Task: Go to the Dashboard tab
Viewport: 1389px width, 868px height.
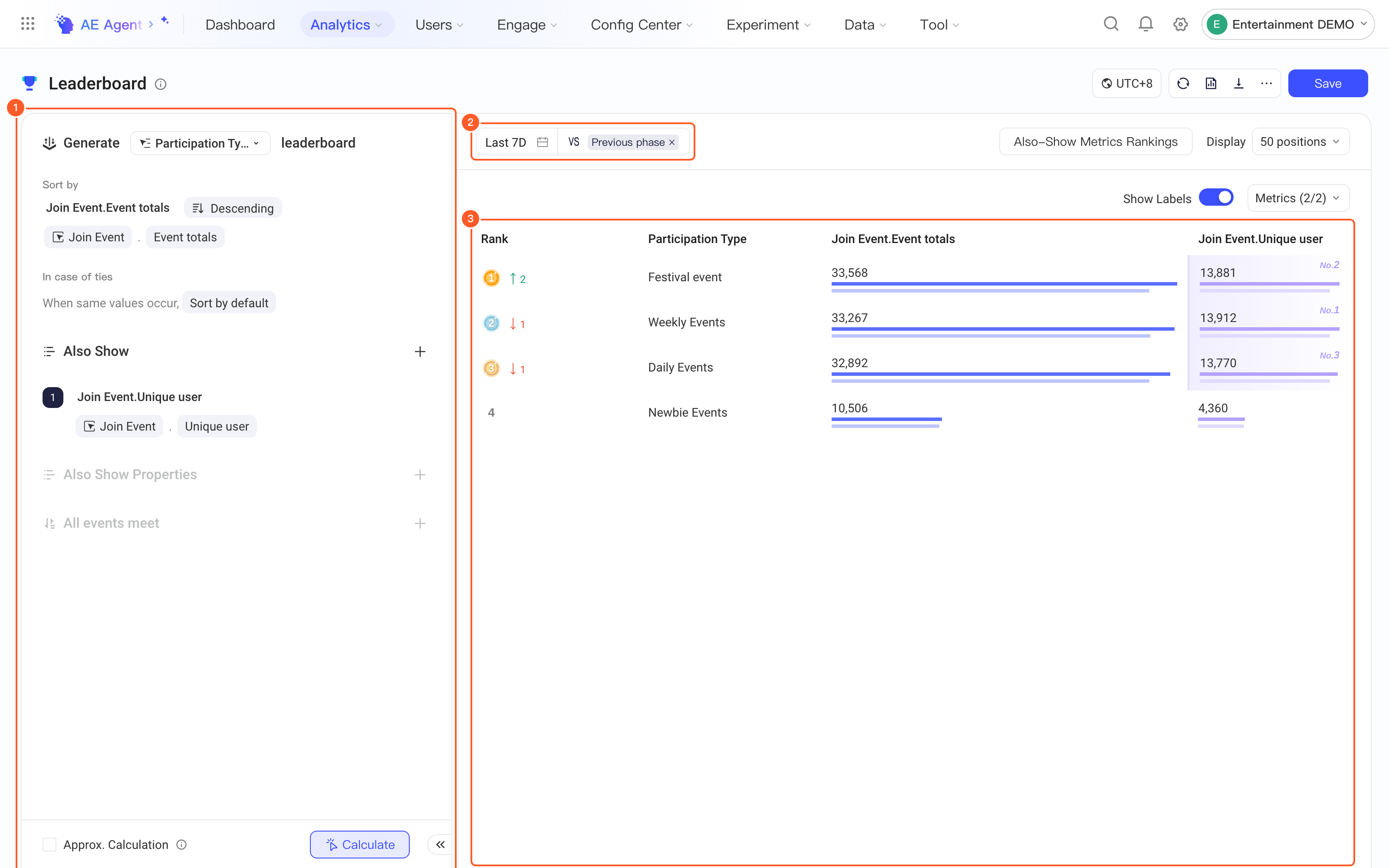Action: pyautogui.click(x=240, y=25)
